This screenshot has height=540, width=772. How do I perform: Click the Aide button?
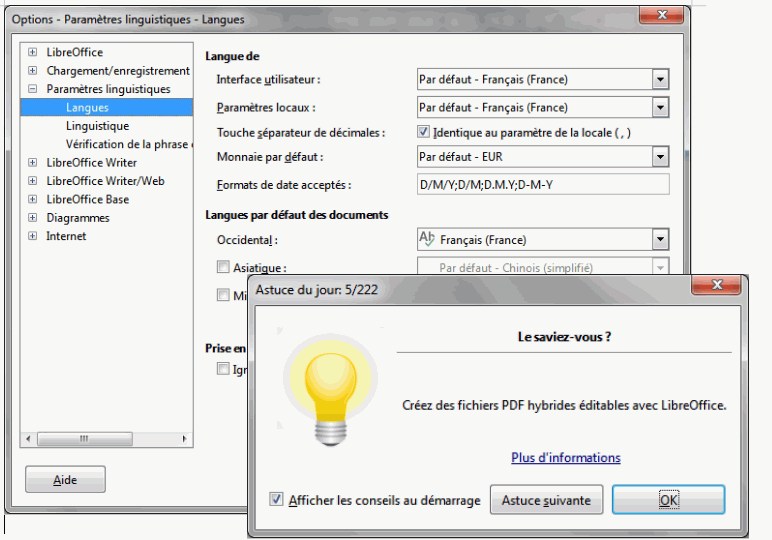click(65, 479)
